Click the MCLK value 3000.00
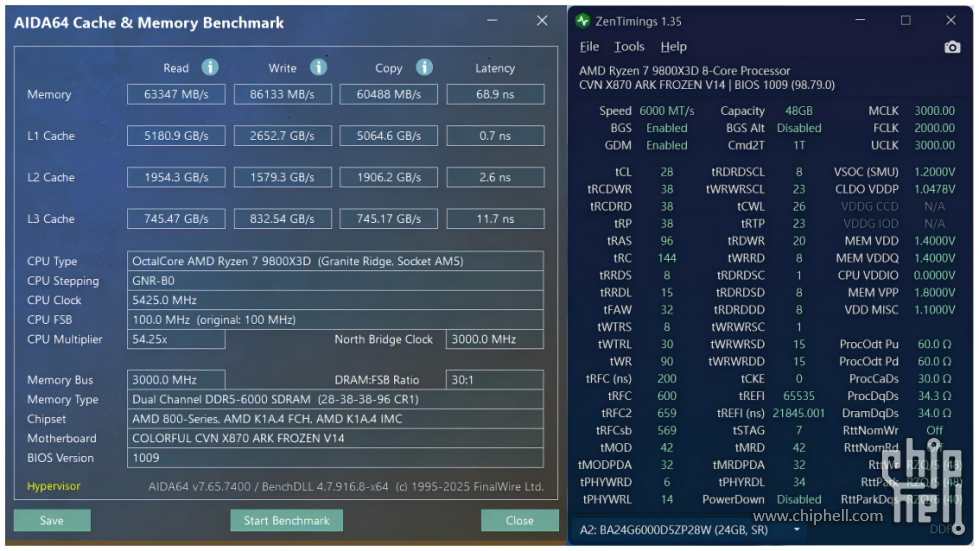Image resolution: width=979 pixels, height=551 pixels. tap(934, 110)
